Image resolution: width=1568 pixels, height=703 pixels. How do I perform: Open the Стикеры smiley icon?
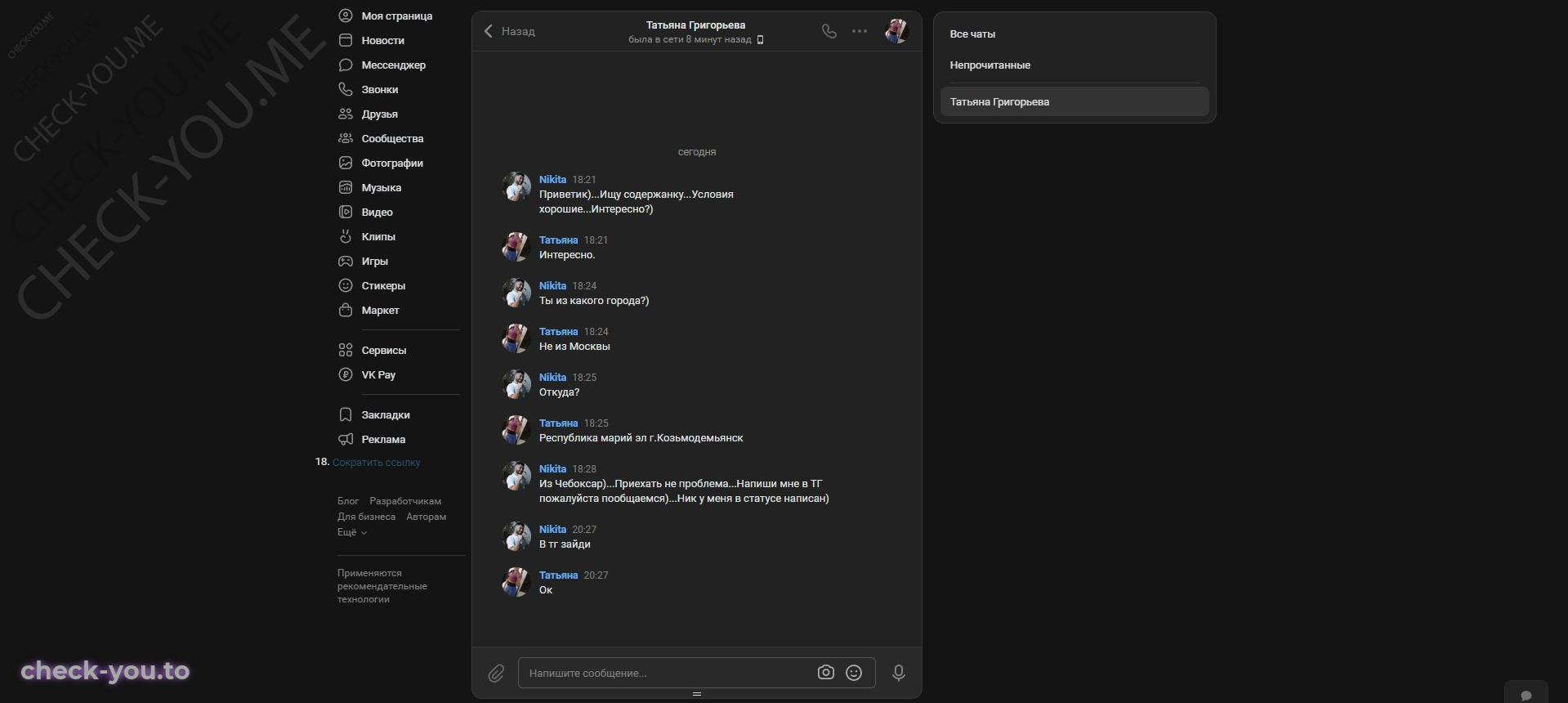click(x=346, y=285)
